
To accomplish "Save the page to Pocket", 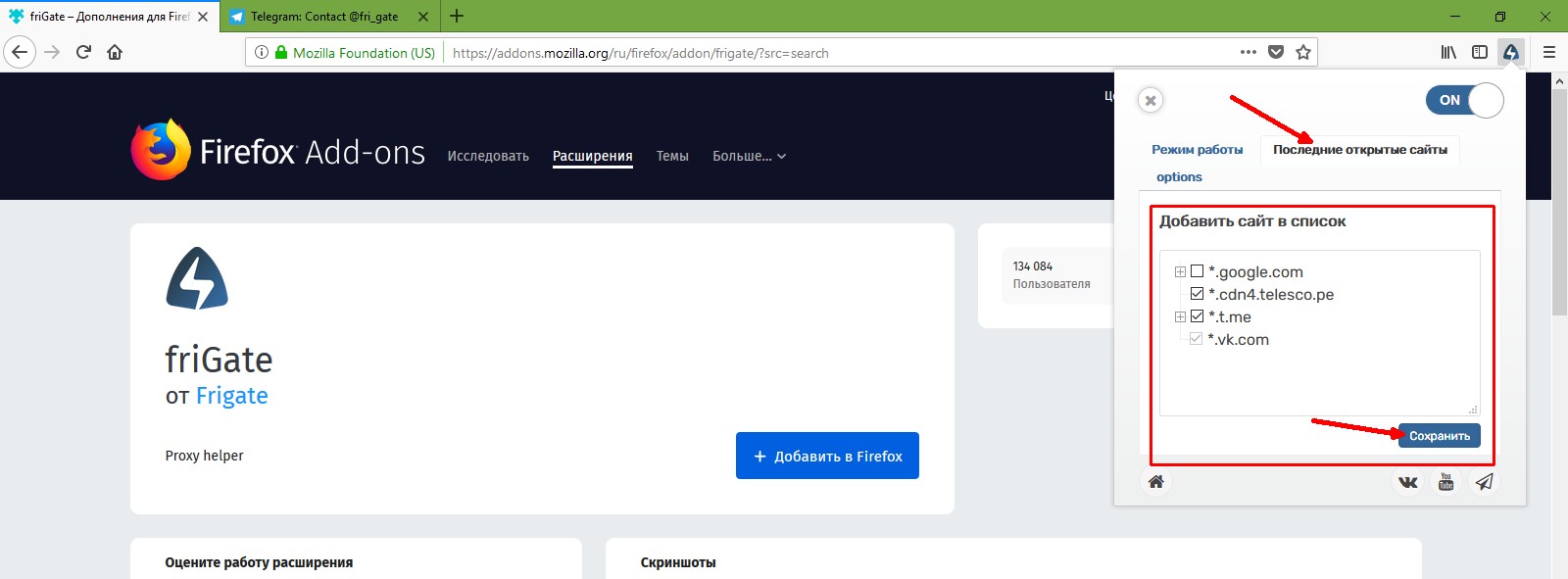I will click(x=1276, y=52).
